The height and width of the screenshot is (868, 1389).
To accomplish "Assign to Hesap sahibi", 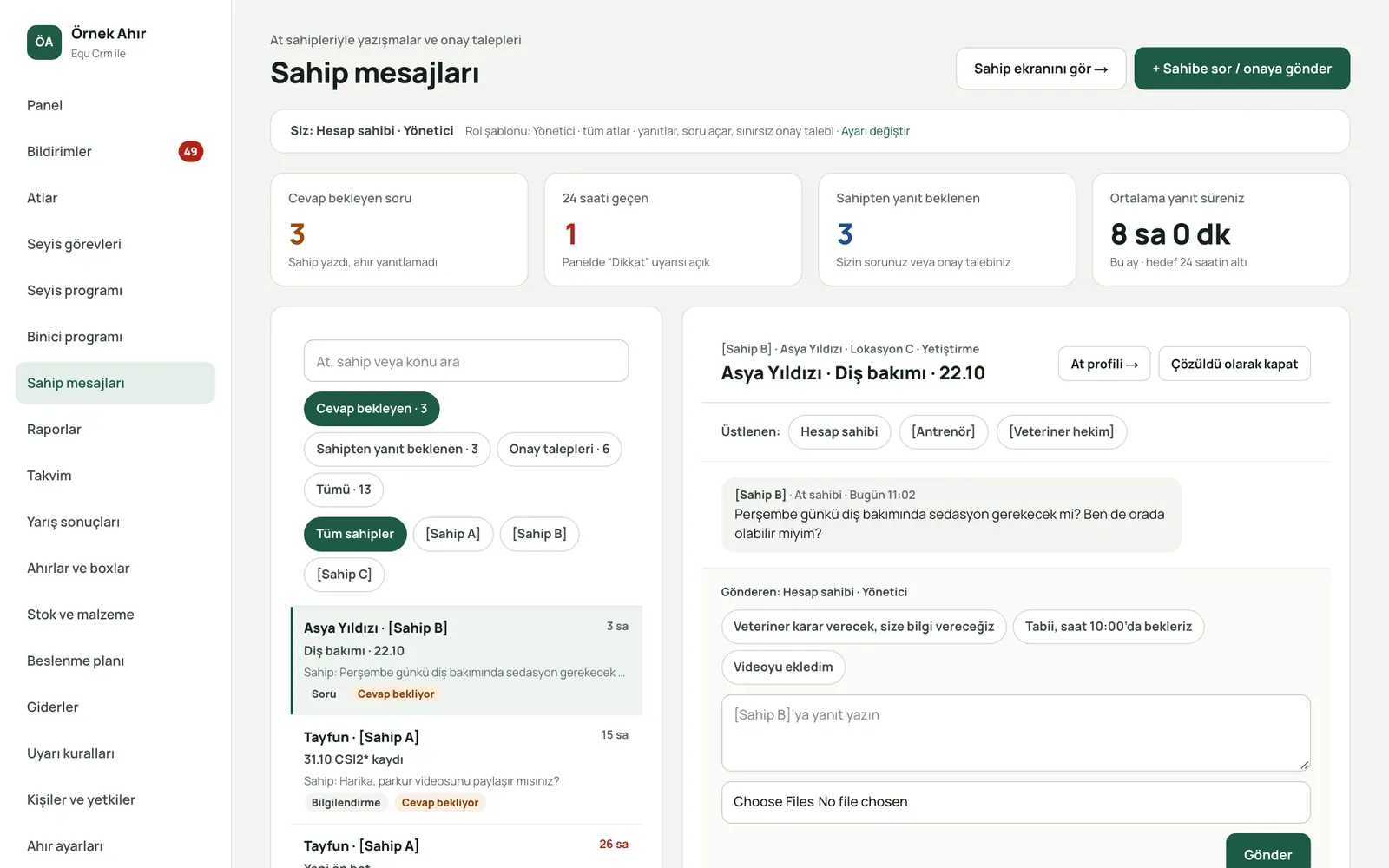I will (x=839, y=431).
